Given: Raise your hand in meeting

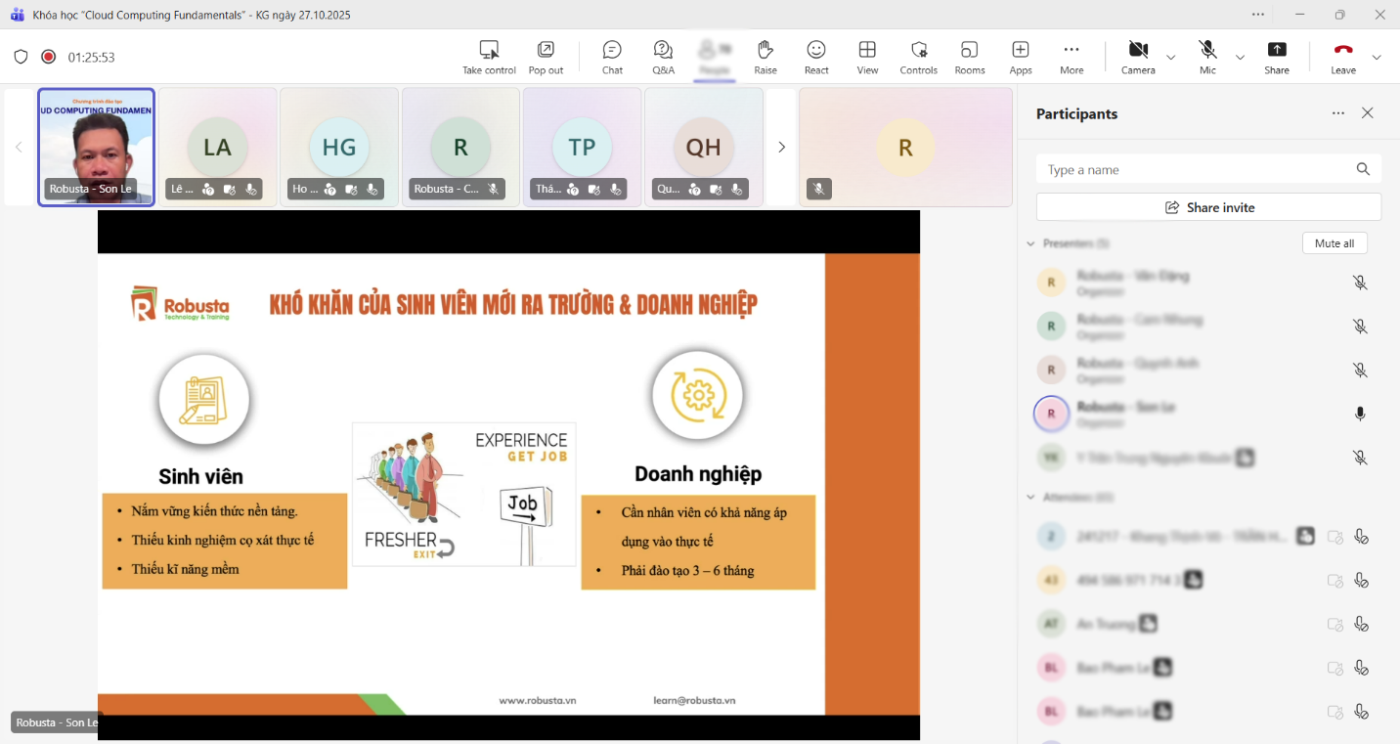Looking at the screenshot, I should coord(765,56).
